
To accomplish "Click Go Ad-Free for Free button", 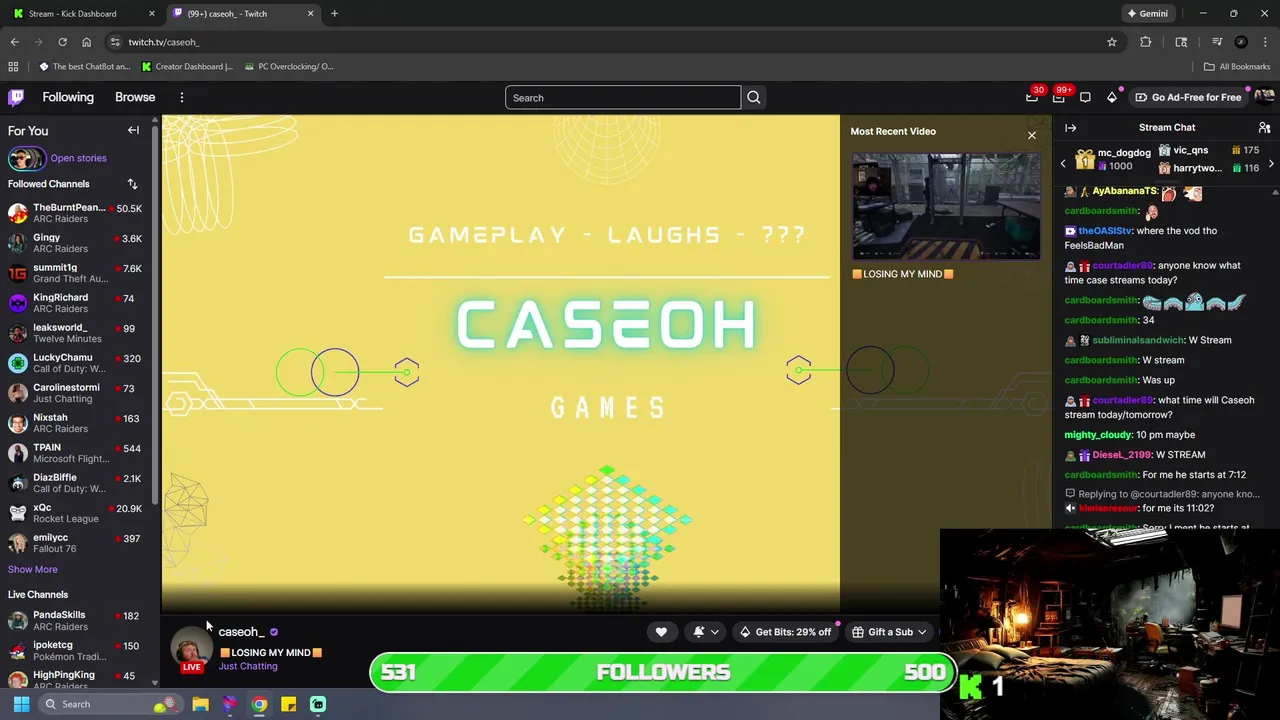I will (1188, 97).
